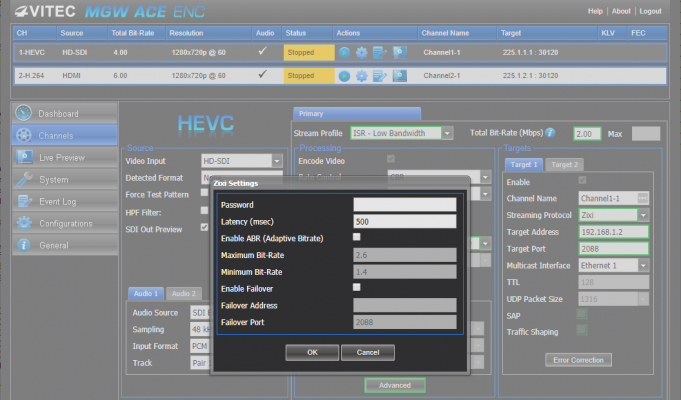681x400 pixels.
Task: Switch to Target 2 tab
Action: tap(564, 165)
